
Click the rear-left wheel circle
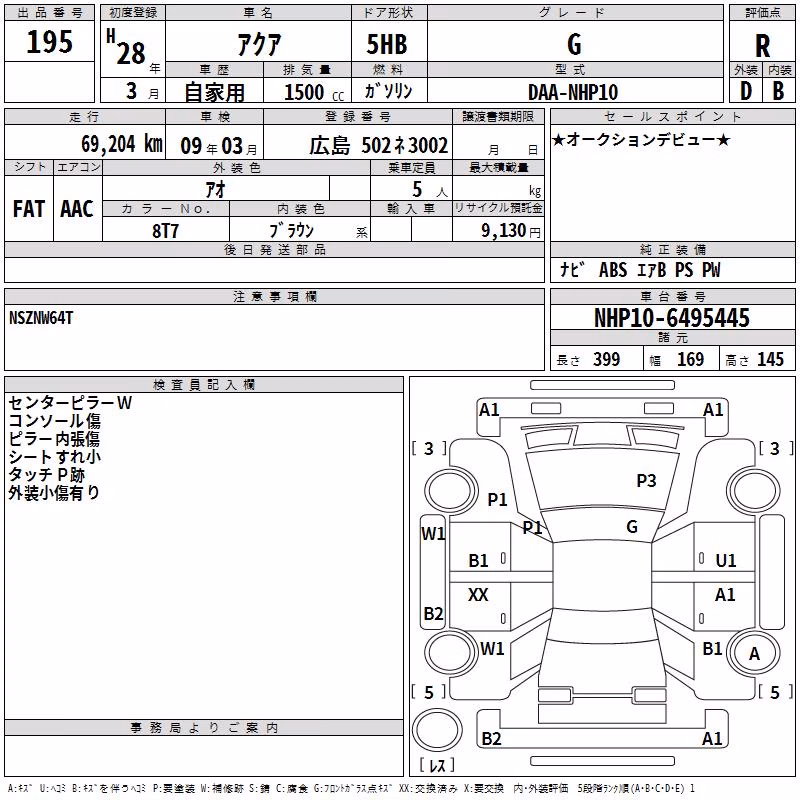pyautogui.click(x=450, y=652)
